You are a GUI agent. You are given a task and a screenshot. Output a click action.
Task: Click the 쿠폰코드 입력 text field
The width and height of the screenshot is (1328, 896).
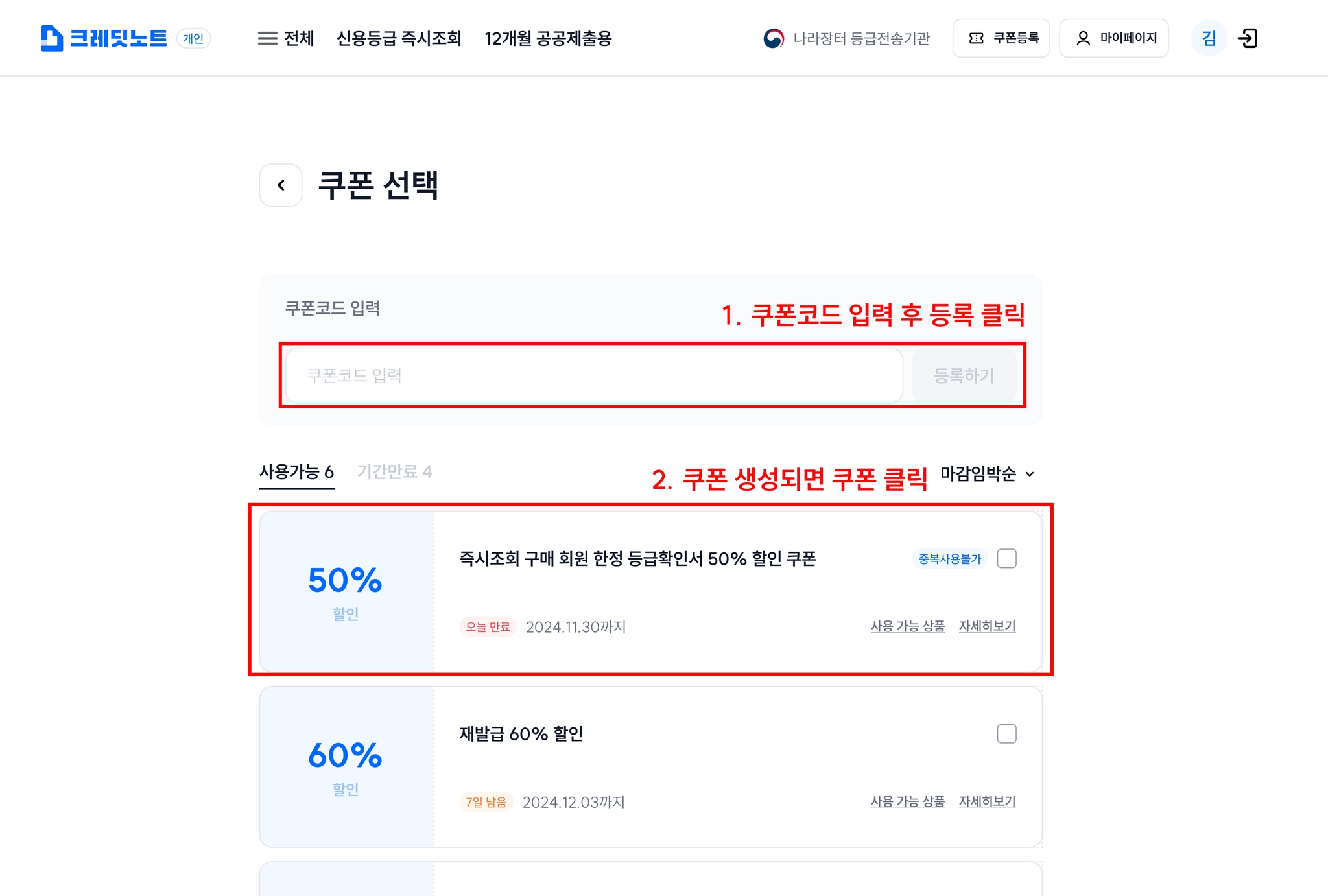pos(594,375)
